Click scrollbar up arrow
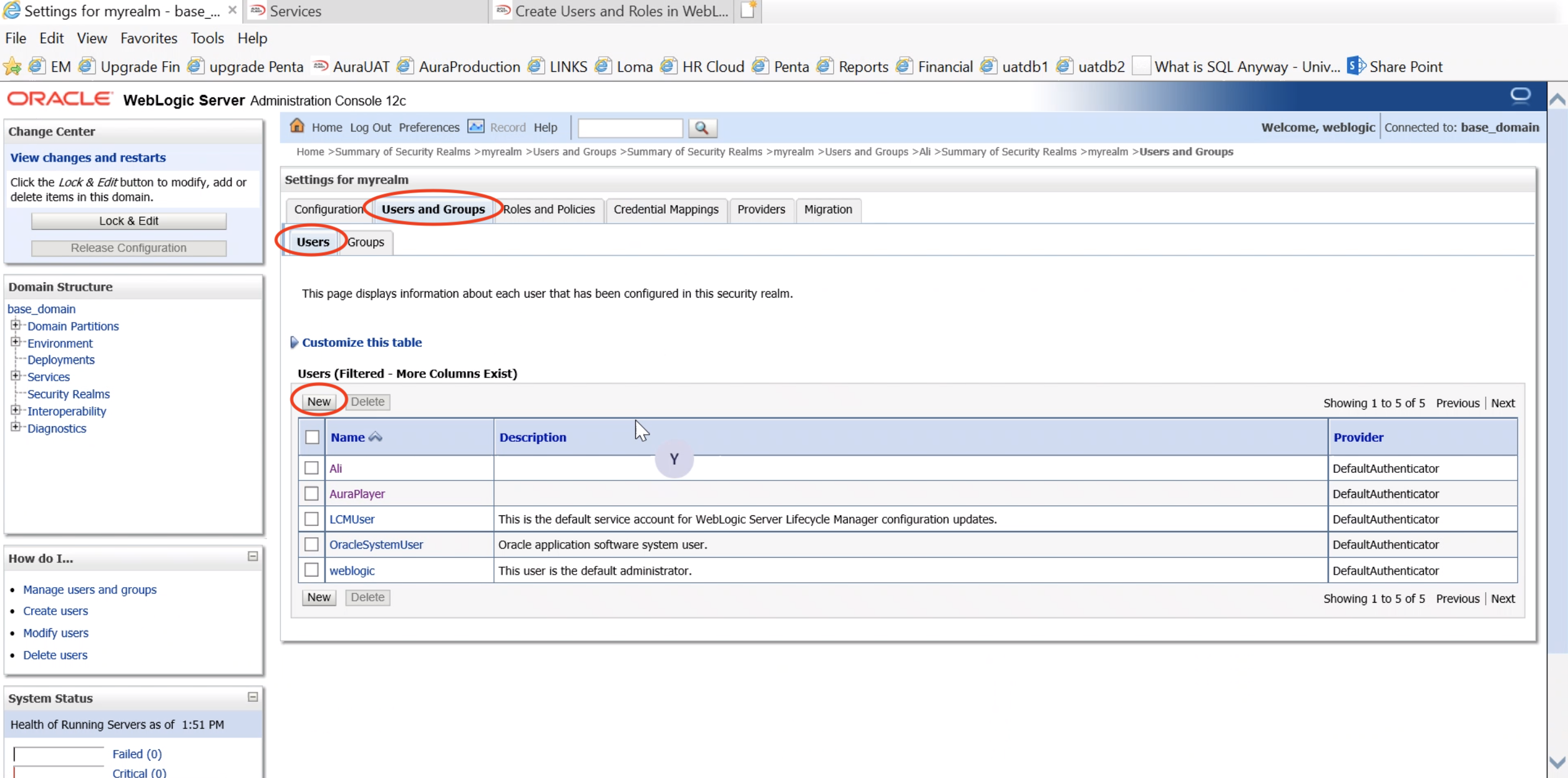1568x778 pixels. (x=1557, y=99)
